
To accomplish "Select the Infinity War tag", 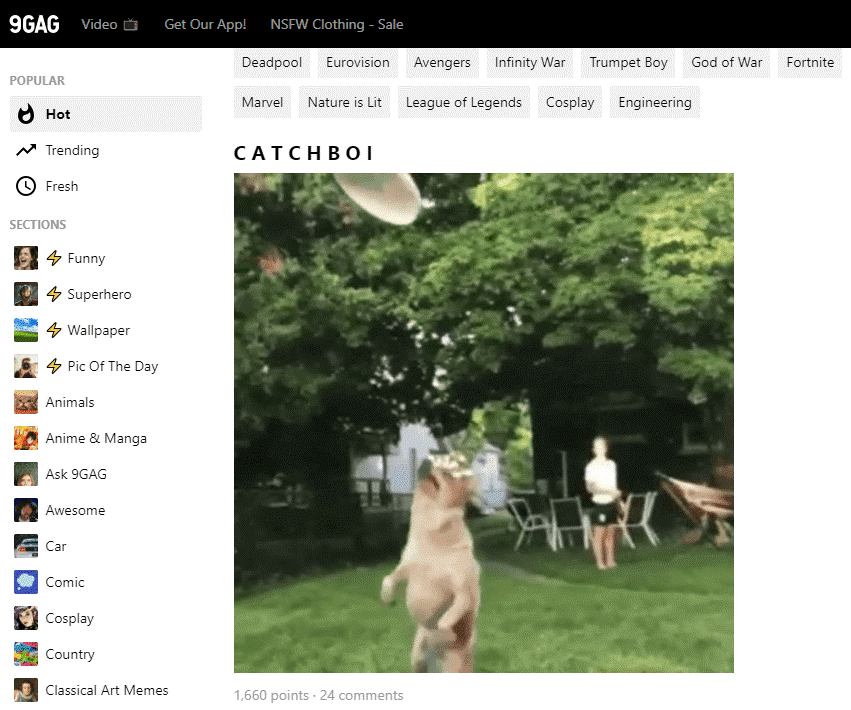I will (x=530, y=62).
